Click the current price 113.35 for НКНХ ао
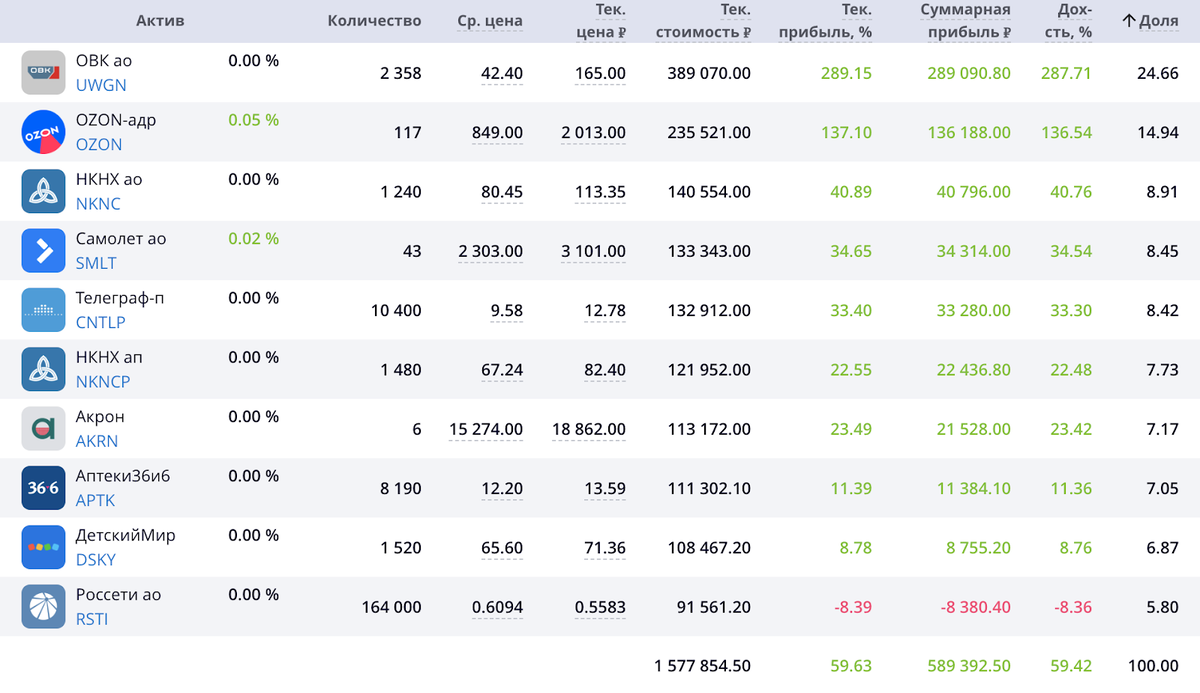Image resolution: width=1200 pixels, height=693 pixels. pyautogui.click(x=600, y=192)
